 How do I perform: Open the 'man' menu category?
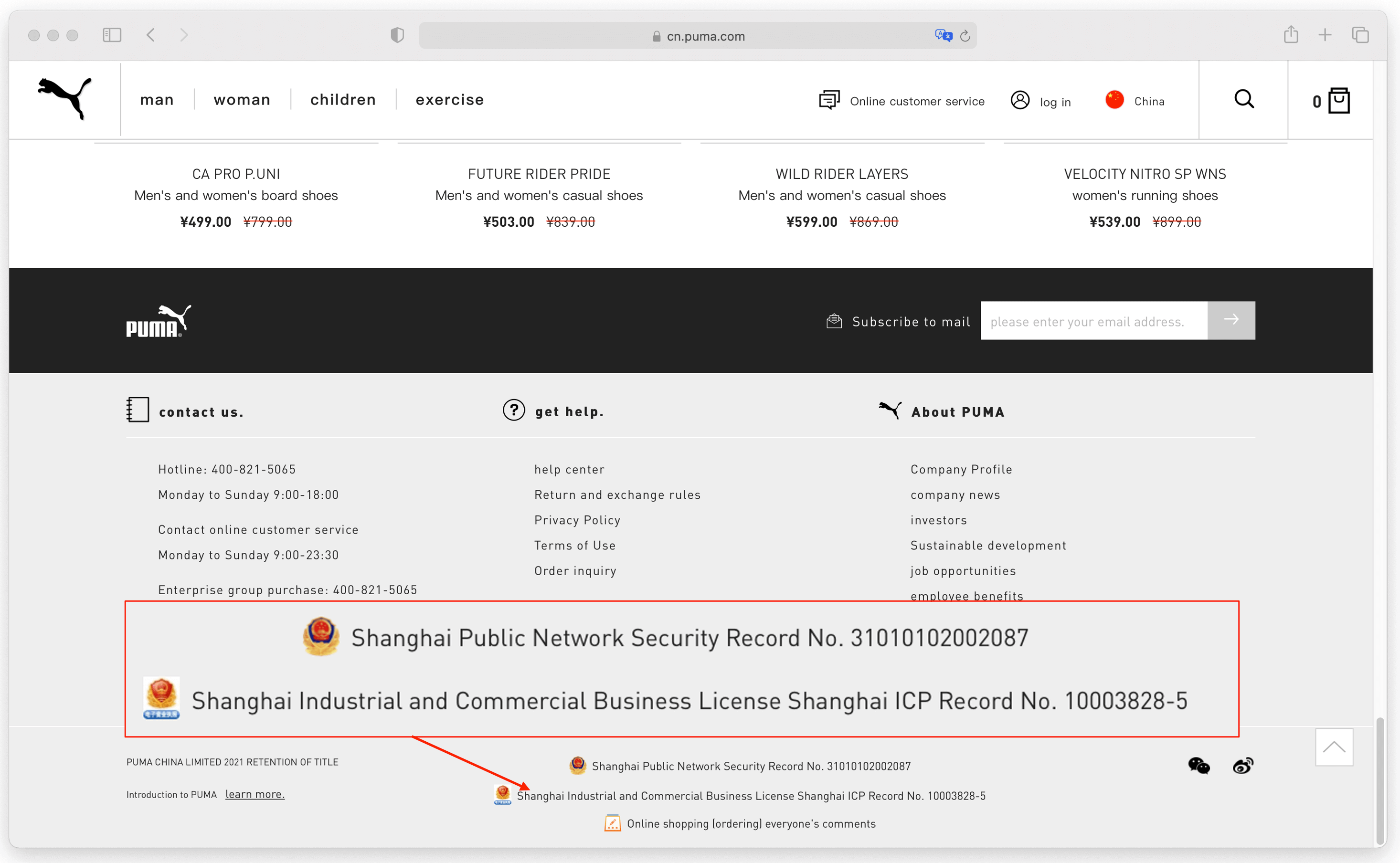pyautogui.click(x=157, y=100)
